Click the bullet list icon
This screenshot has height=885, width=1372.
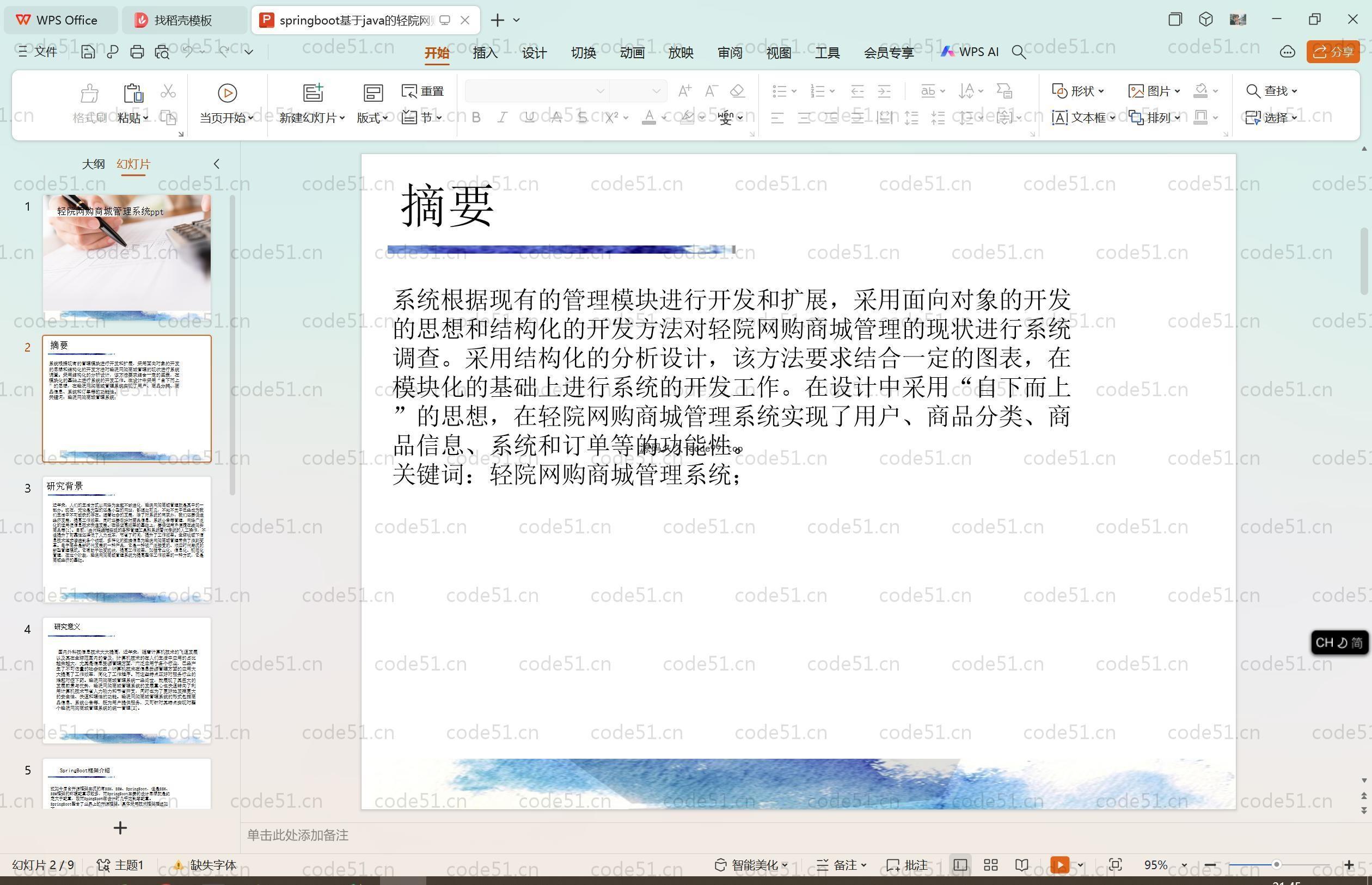[780, 91]
